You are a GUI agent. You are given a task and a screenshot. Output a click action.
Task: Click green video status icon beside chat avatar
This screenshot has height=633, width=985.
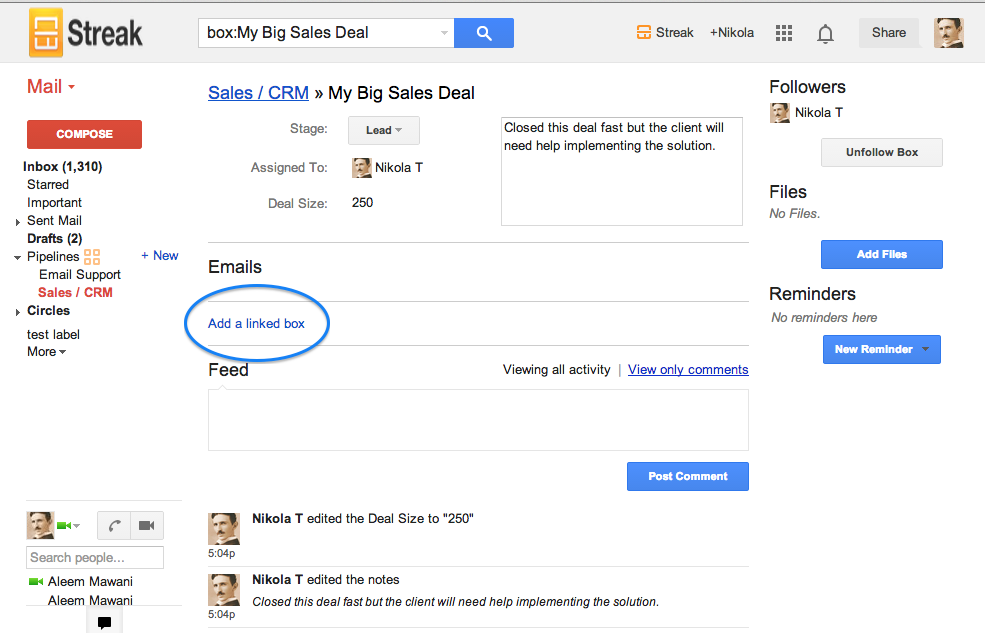(x=63, y=526)
